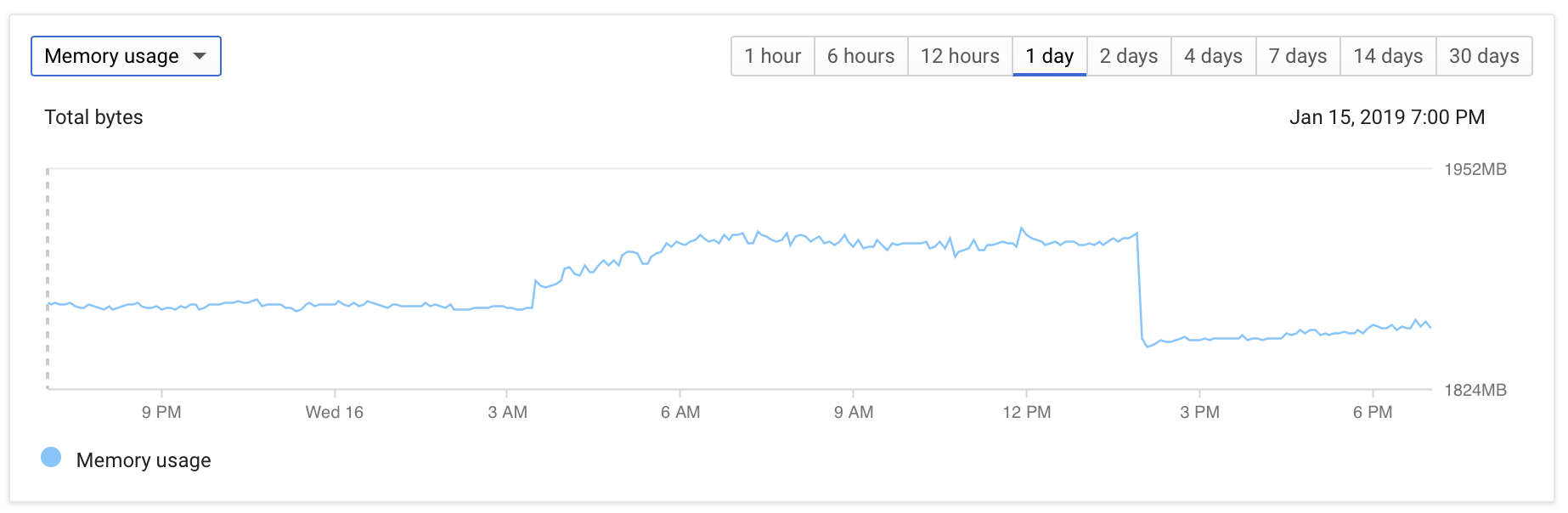Click the Jan 15, 2019 7:00 PM timestamp
Viewport: 1568px width, 513px height.
click(x=1387, y=117)
